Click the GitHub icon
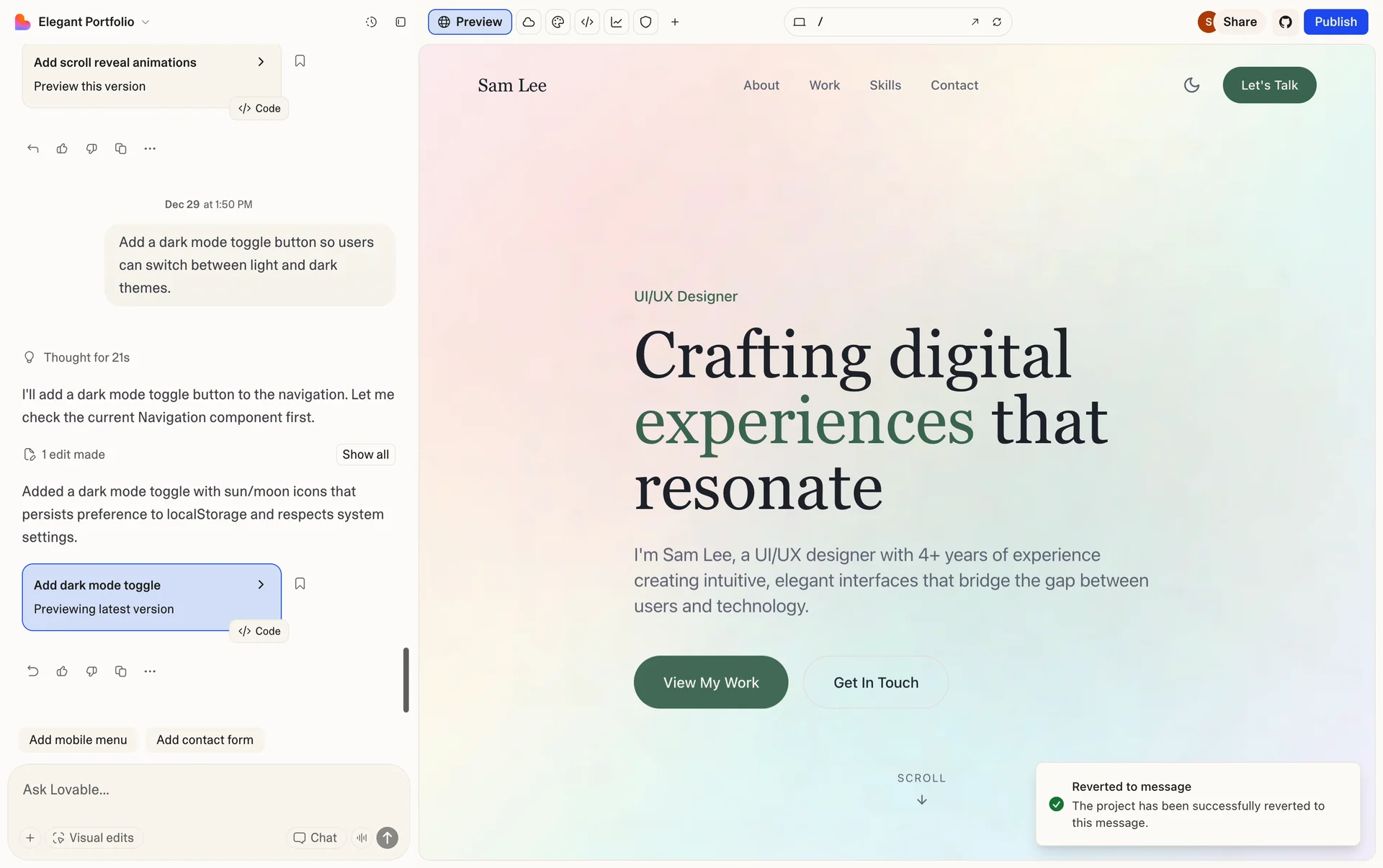This screenshot has height=868, width=1383. click(1285, 22)
